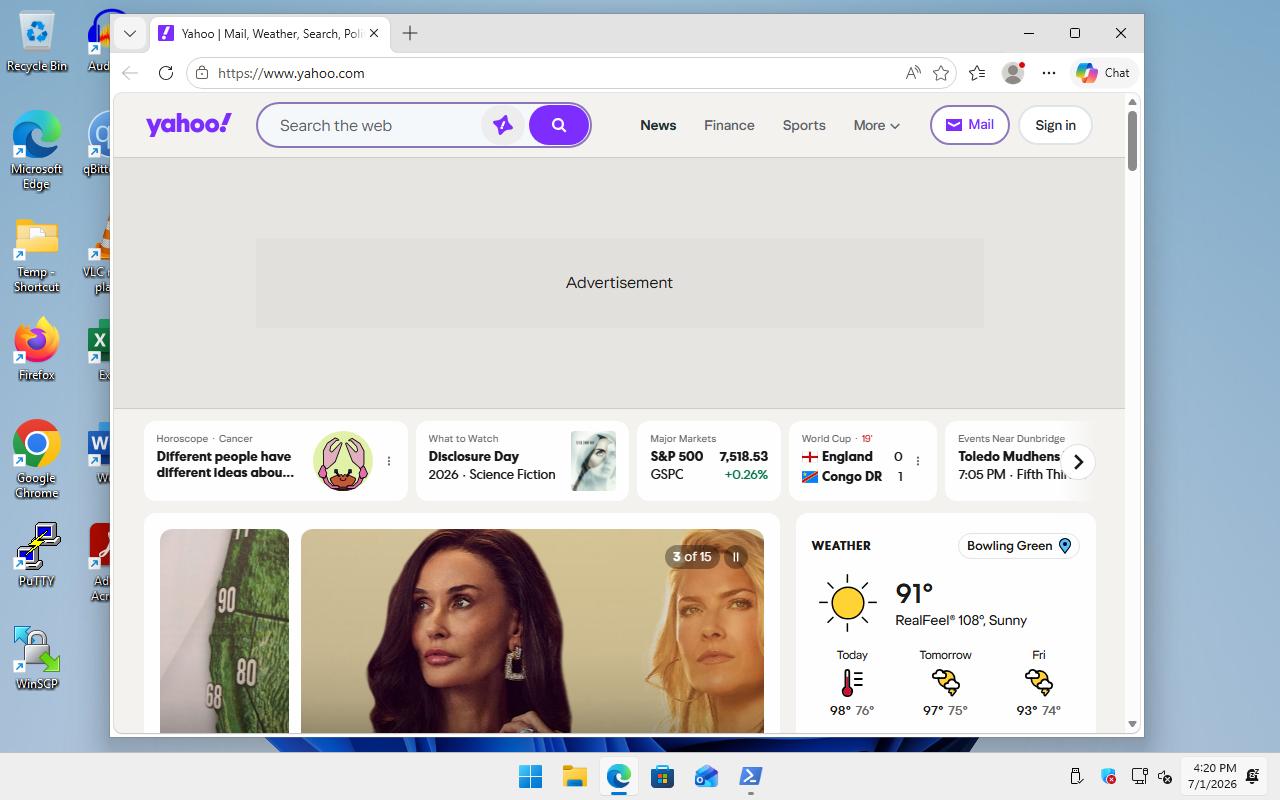Click the Edge icon on the taskbar

coord(618,776)
